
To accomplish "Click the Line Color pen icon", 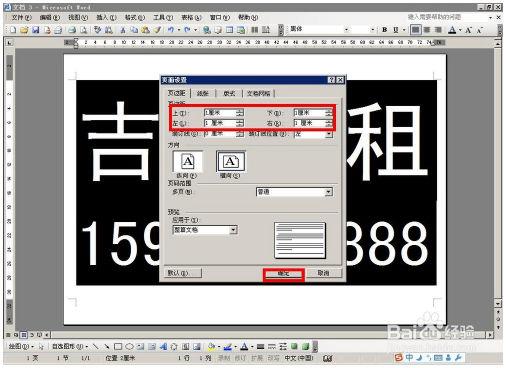I will pos(228,347).
